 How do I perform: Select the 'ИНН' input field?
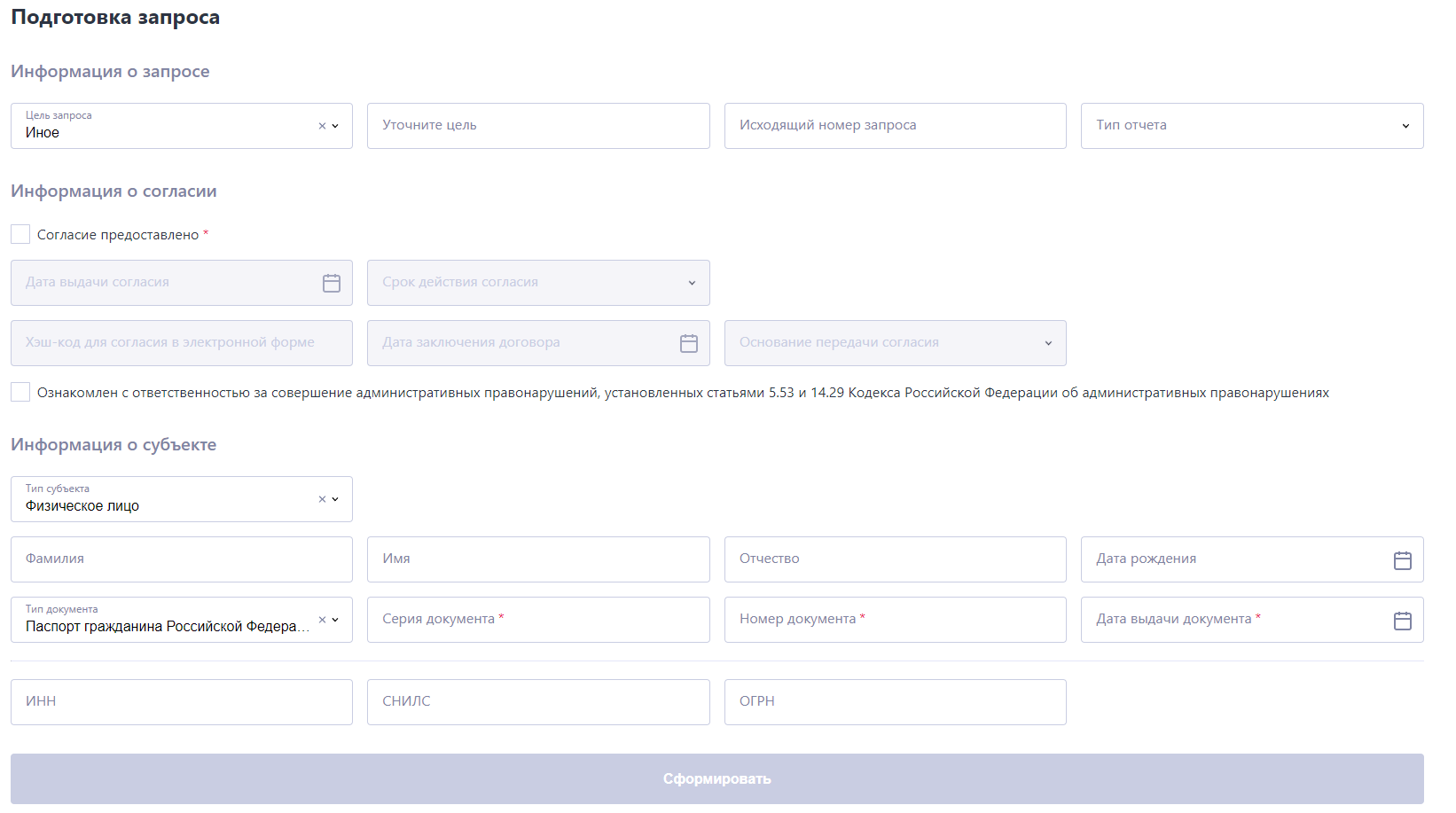pos(181,702)
